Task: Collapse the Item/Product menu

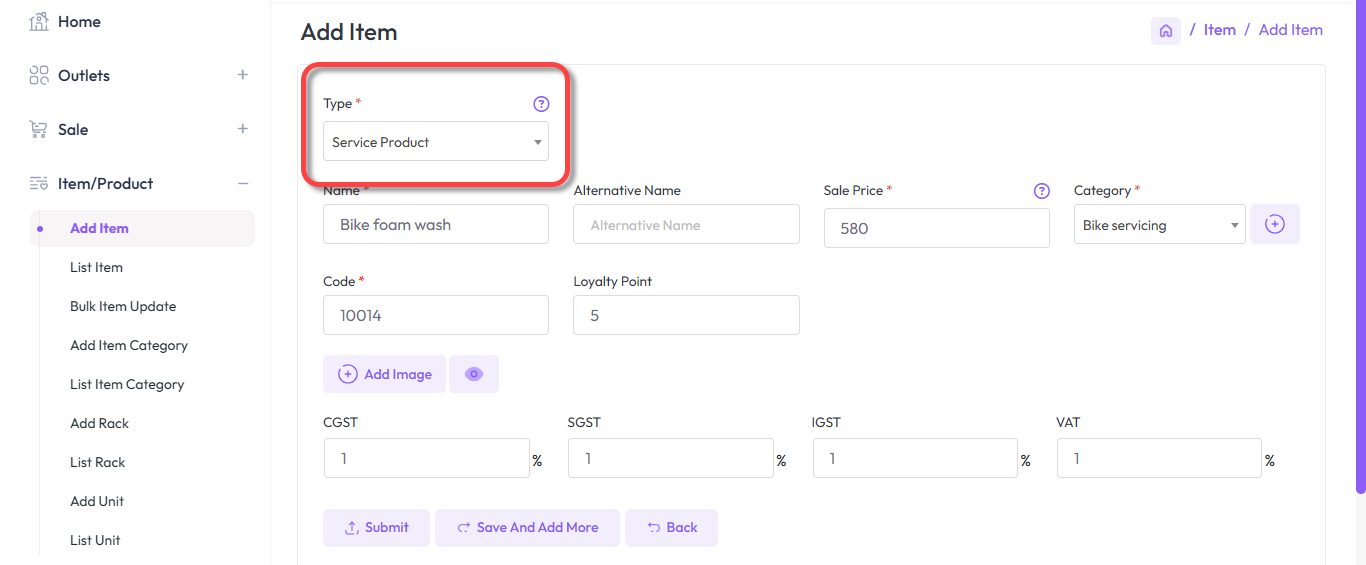Action: click(x=242, y=183)
